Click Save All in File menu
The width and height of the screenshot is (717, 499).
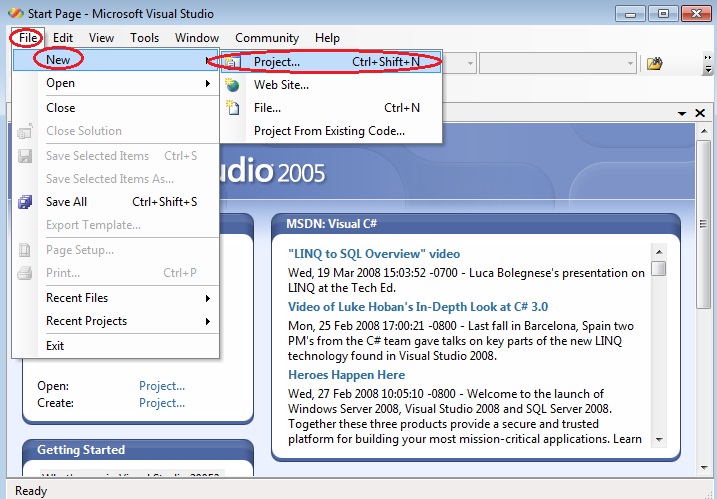point(116,202)
